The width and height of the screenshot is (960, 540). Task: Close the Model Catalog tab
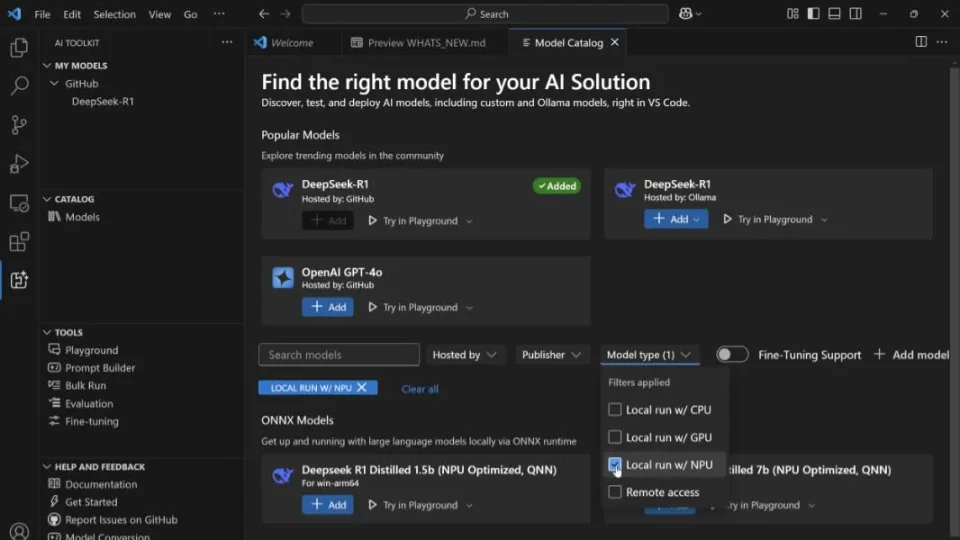[x=615, y=42]
